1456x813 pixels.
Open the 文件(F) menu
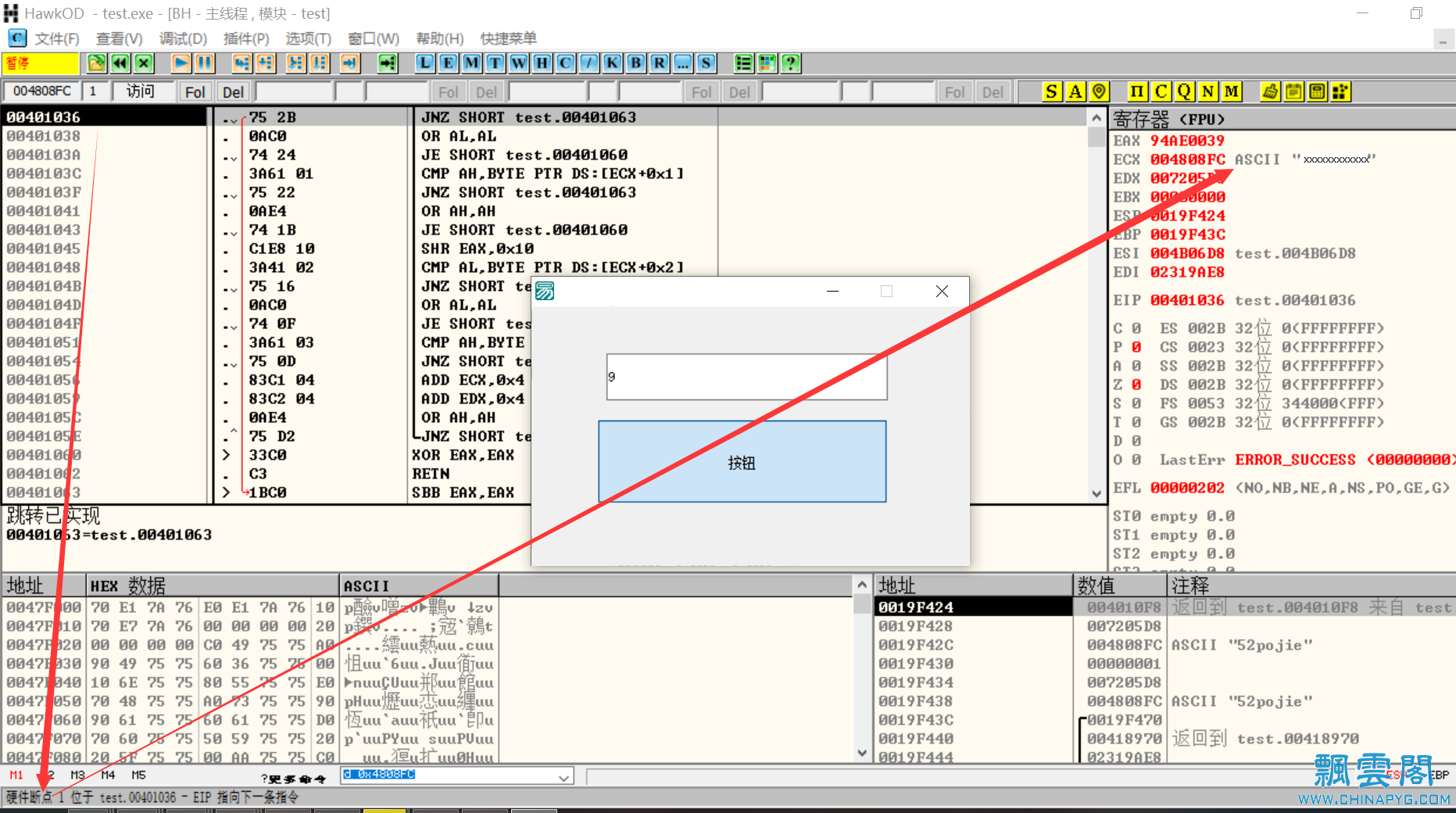click(56, 38)
